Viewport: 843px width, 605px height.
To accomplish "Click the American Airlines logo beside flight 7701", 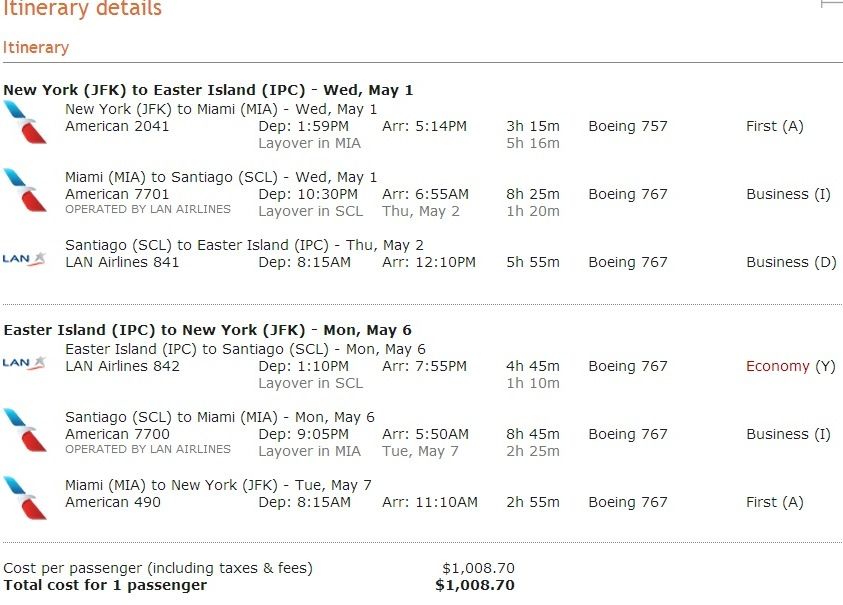I will 25,190.
